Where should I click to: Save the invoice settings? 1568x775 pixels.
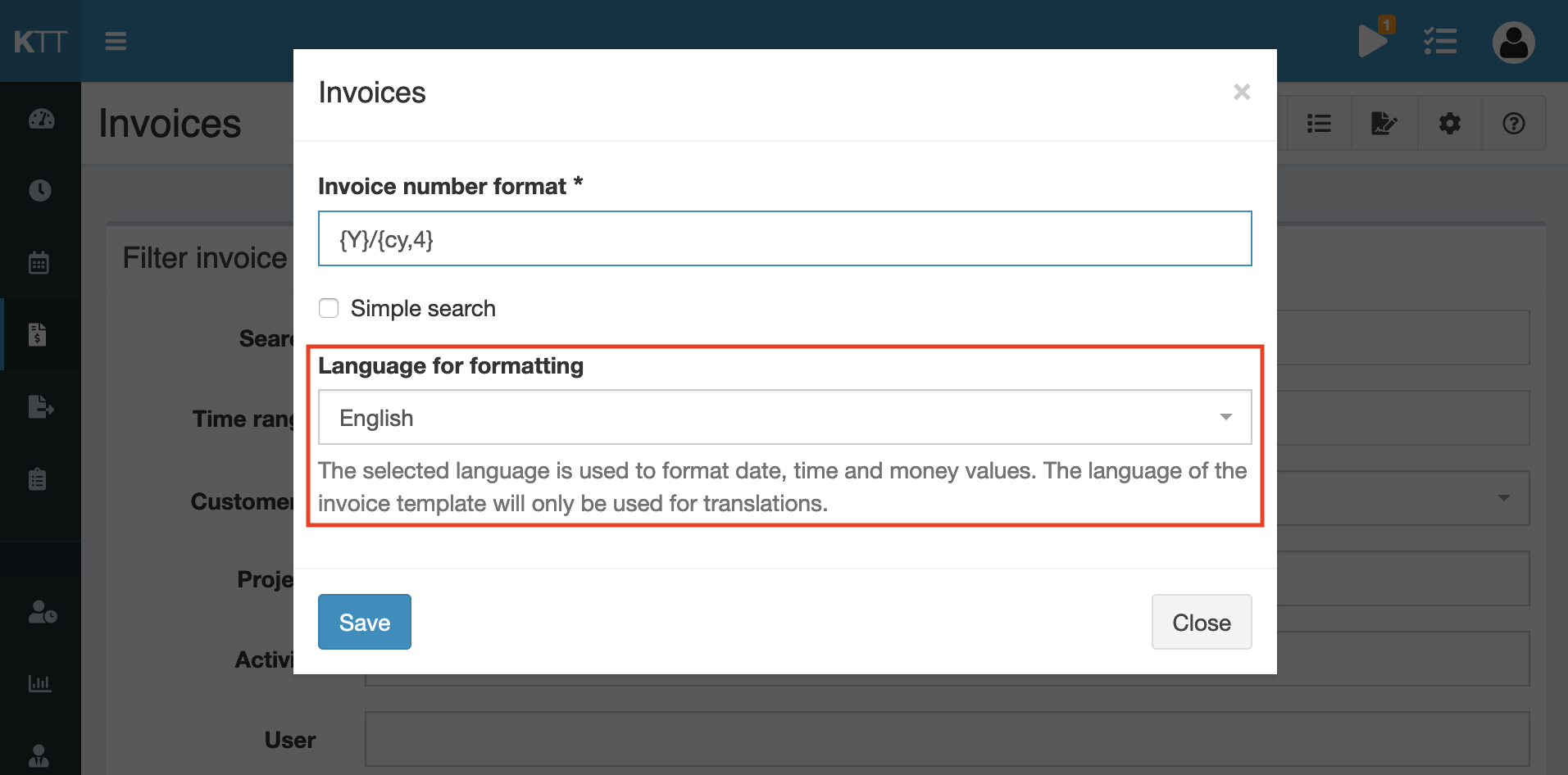tap(365, 622)
